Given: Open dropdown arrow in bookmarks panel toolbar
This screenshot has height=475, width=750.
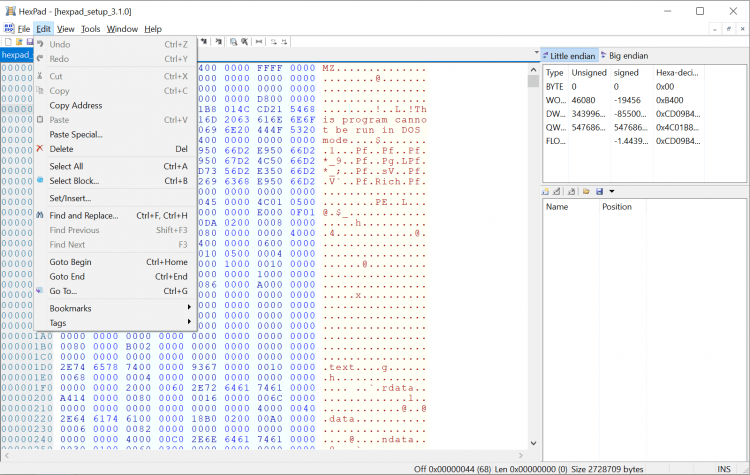Looking at the screenshot, I should [611, 191].
